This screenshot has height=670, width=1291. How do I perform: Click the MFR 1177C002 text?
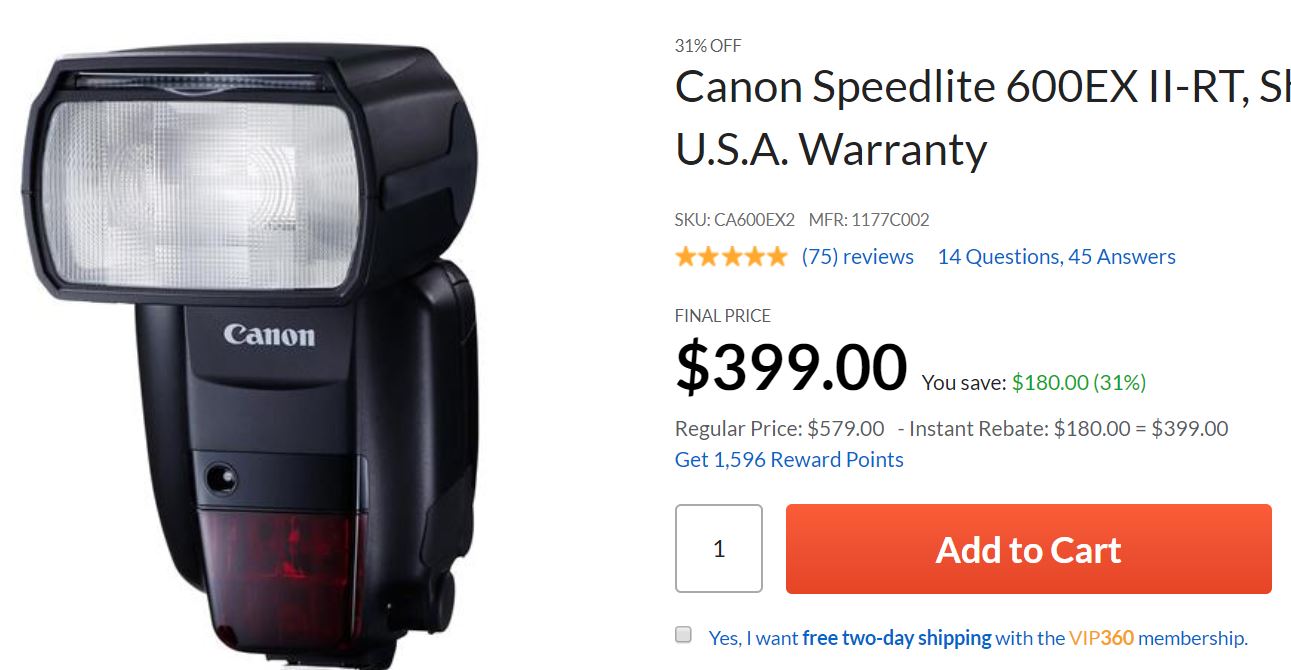pos(868,220)
